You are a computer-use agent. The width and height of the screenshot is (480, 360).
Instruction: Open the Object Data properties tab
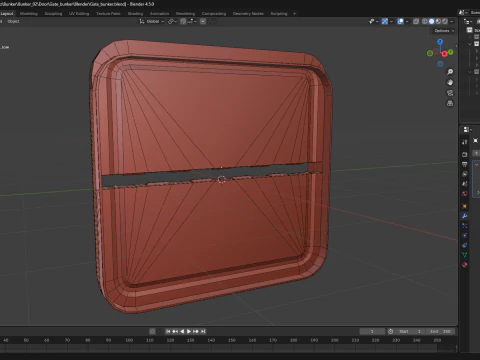[x=465, y=255]
